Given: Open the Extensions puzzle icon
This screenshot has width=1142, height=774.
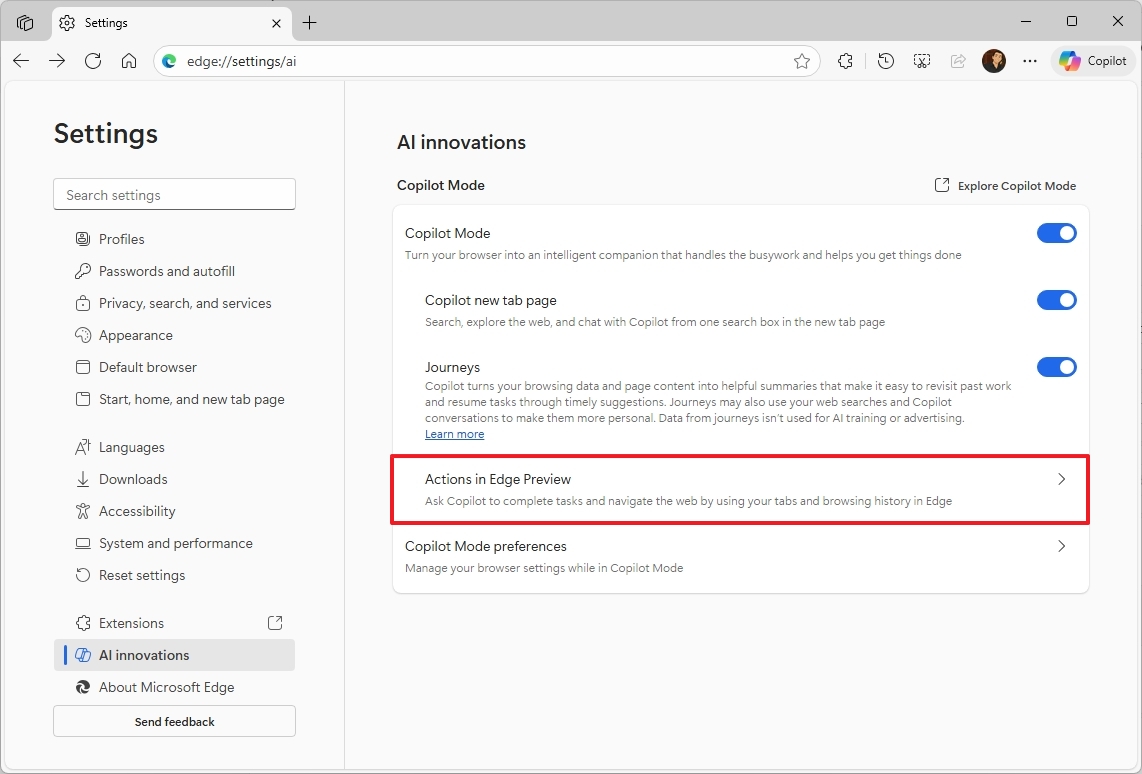Looking at the screenshot, I should [x=845, y=61].
